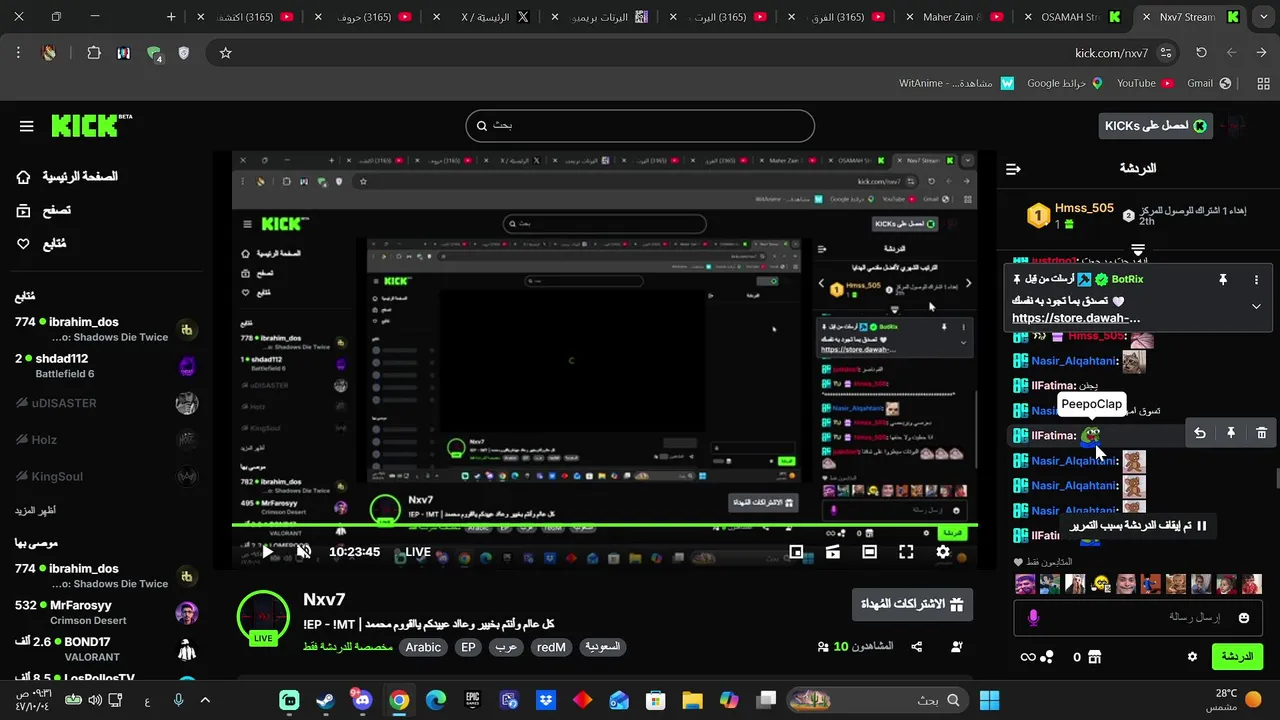Image resolution: width=1280 pixels, height=720 pixels.
Task: Open the KICKs infinity balance
Action: [x=1037, y=657]
